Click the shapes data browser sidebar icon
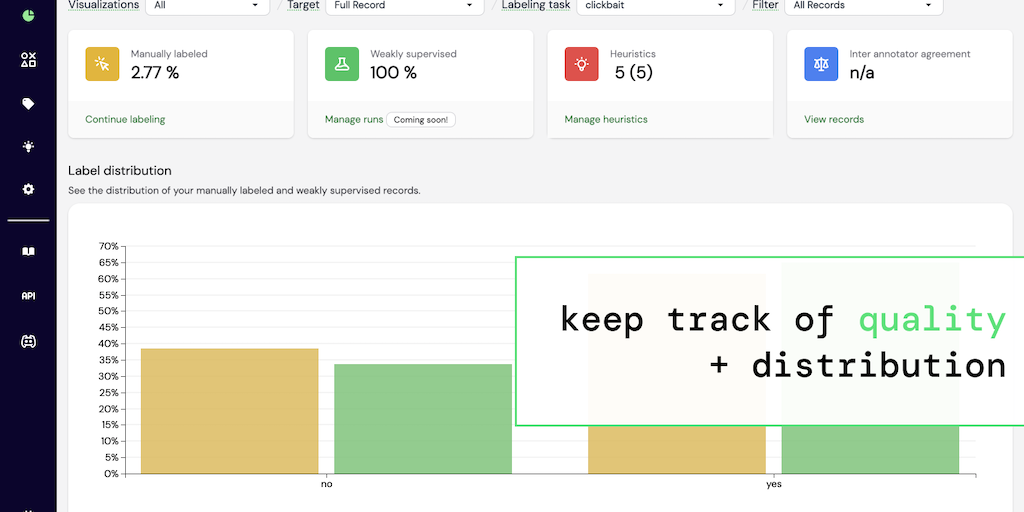 28,60
